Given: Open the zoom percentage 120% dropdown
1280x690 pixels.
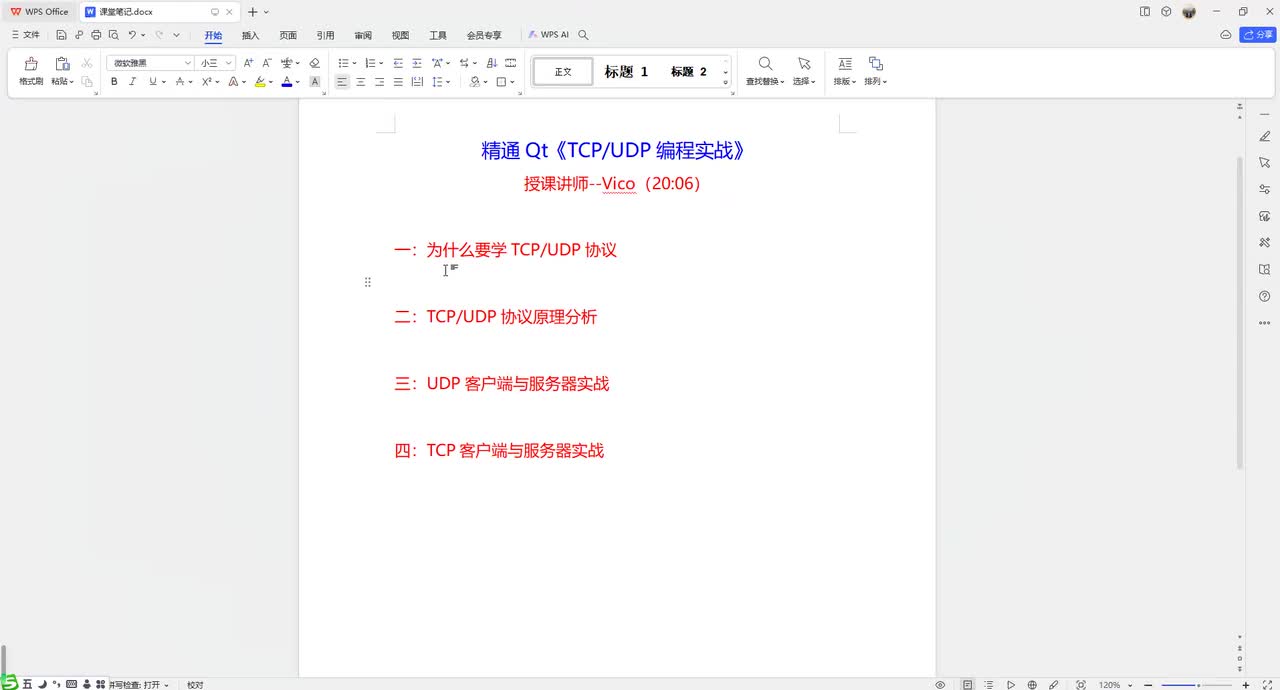Looking at the screenshot, I should [x=1114, y=685].
